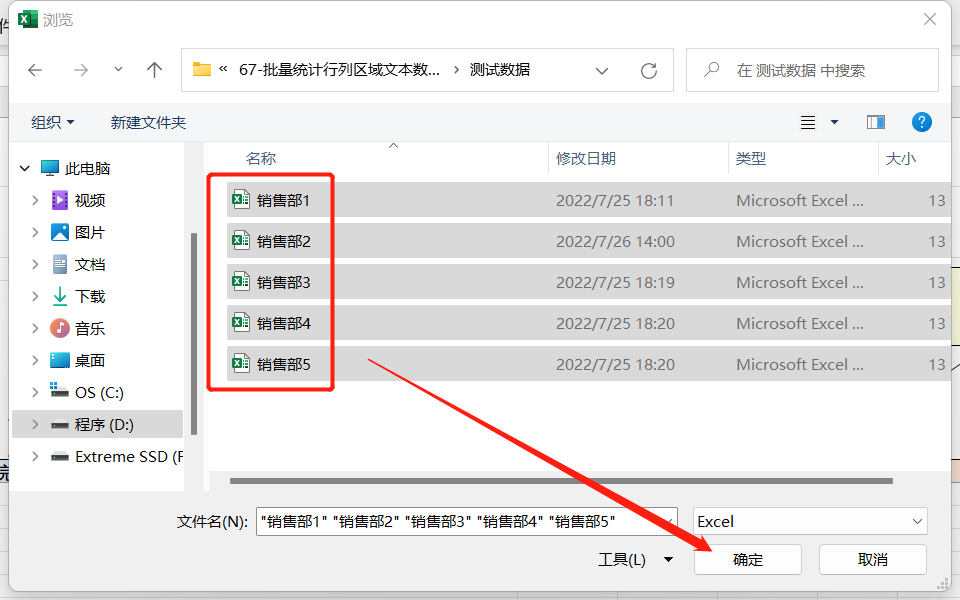The image size is (960, 600).
Task: Click the back navigation arrow
Action: point(35,70)
